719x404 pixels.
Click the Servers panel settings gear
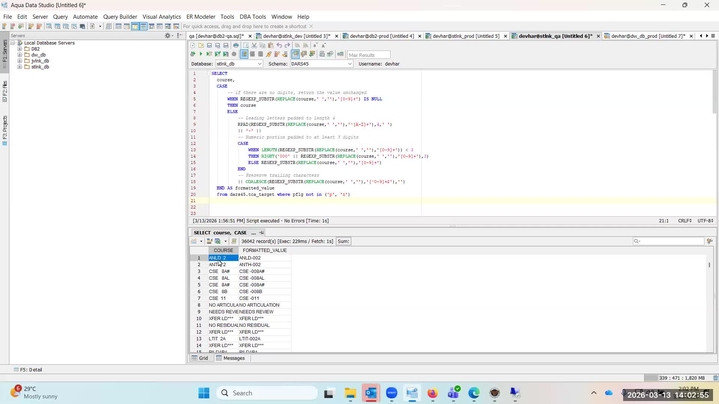coord(168,36)
